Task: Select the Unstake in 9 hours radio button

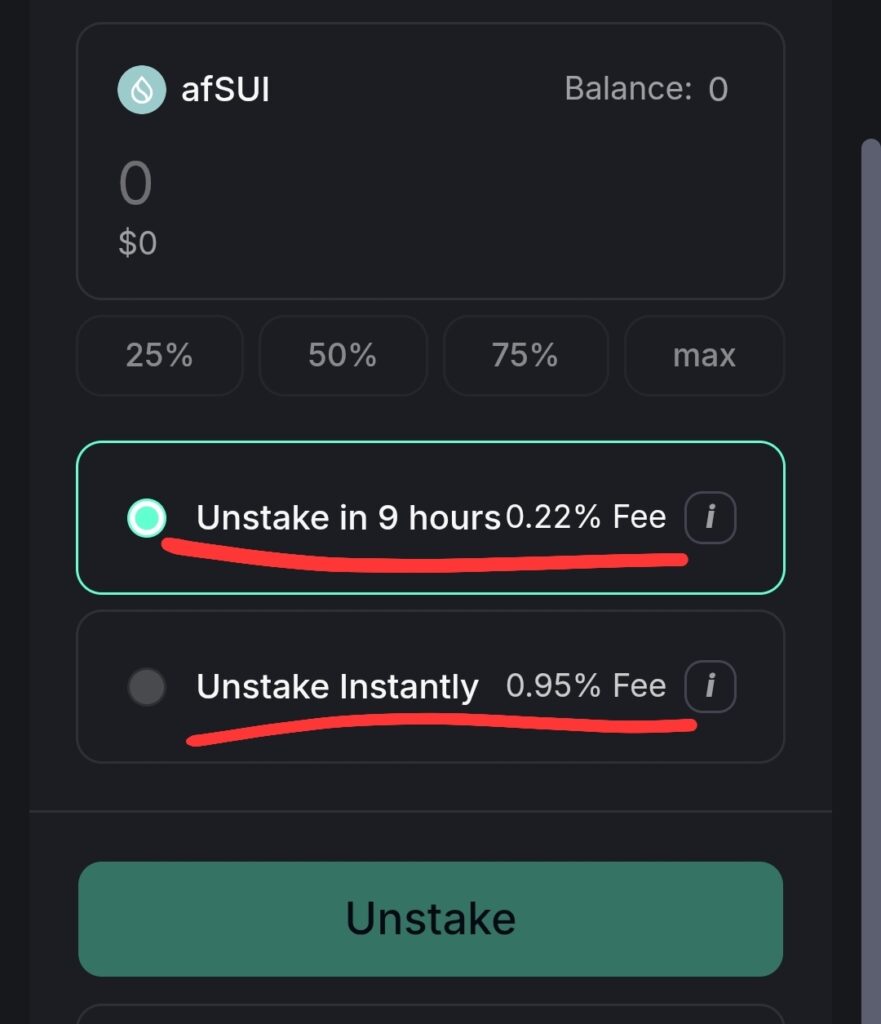Action: tap(147, 517)
